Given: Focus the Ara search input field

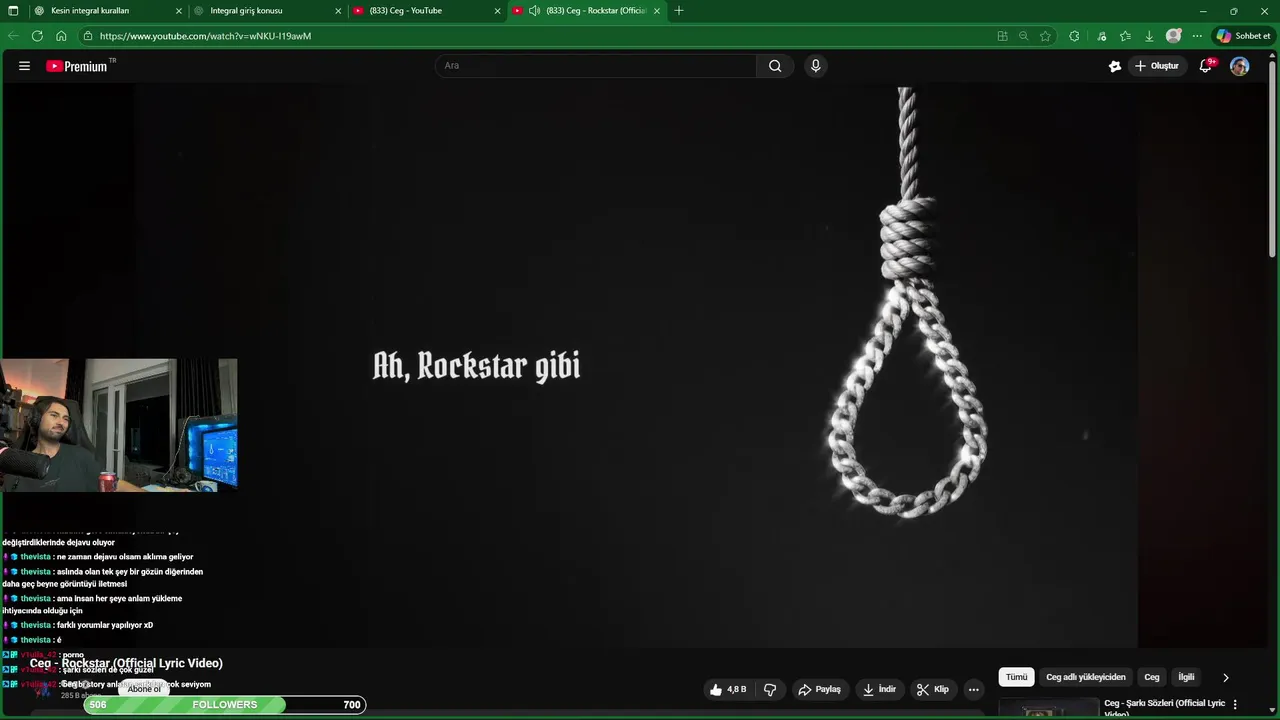Looking at the screenshot, I should [596, 66].
